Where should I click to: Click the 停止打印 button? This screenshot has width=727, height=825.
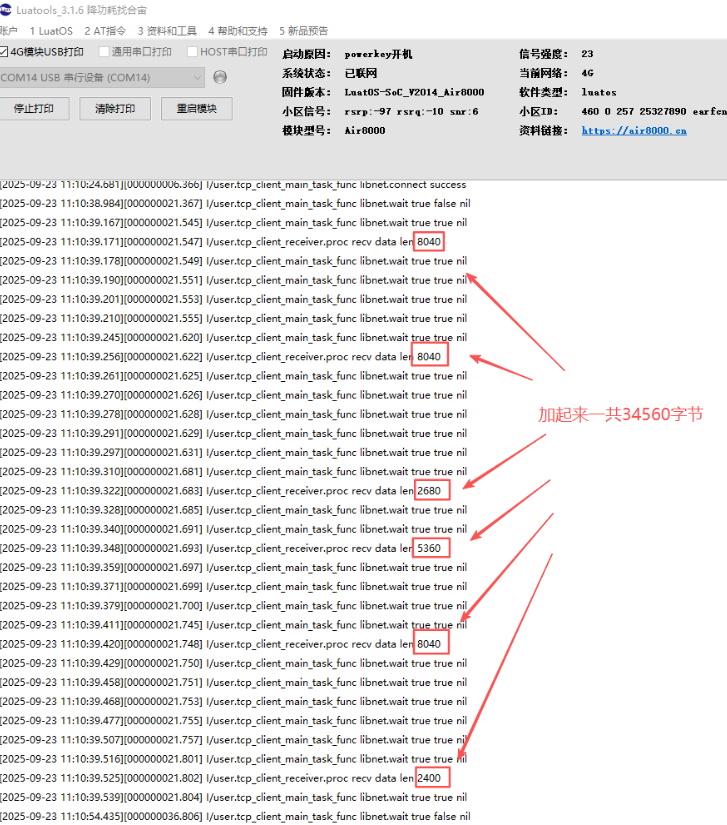(34, 108)
